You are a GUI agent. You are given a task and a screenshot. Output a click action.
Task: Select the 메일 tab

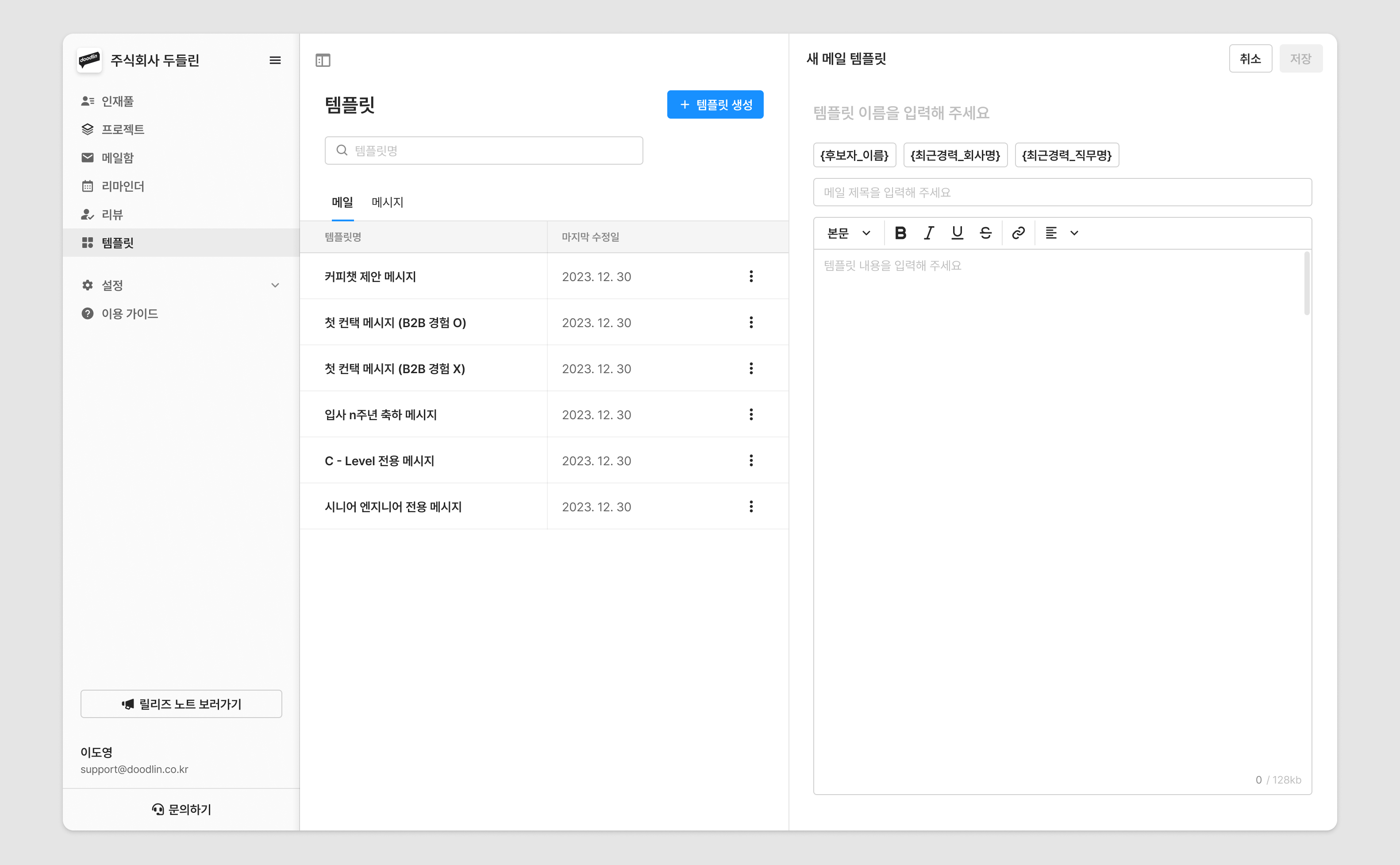342,202
